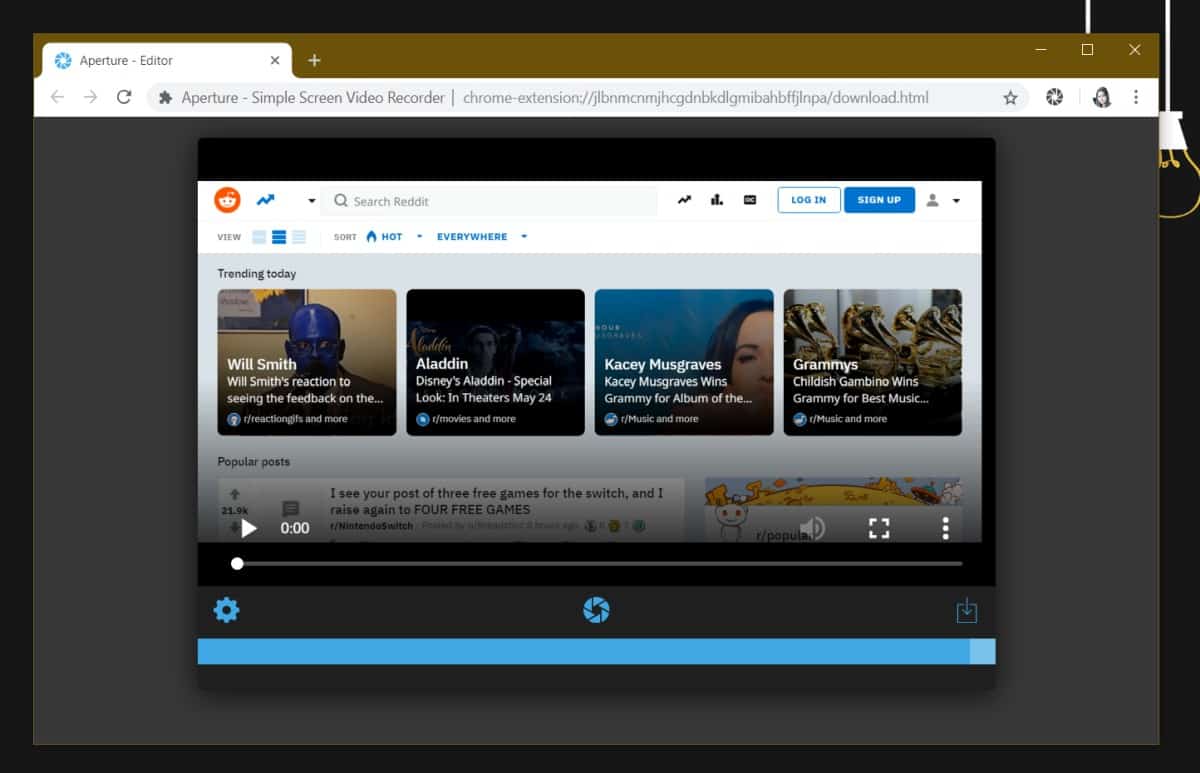Click the light-blue end handle of trim bar
The height and width of the screenshot is (773, 1200).
(x=983, y=651)
